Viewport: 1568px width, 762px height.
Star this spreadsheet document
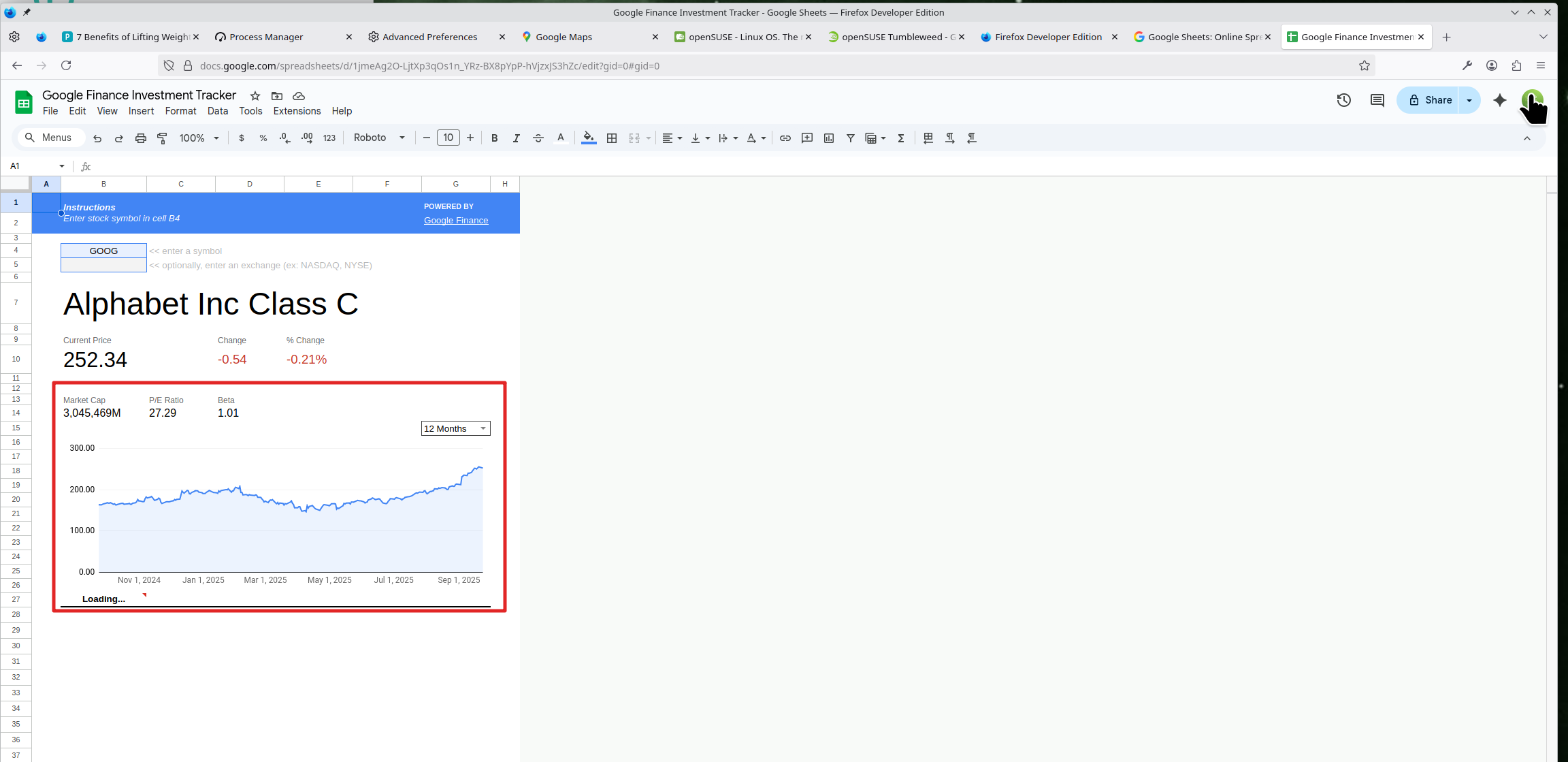255,96
